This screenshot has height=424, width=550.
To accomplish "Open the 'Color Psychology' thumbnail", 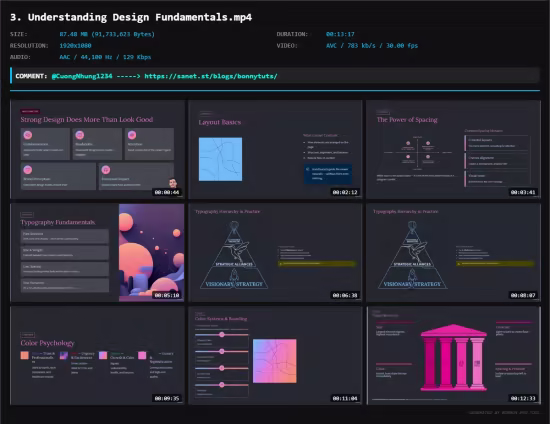I will pos(98,356).
